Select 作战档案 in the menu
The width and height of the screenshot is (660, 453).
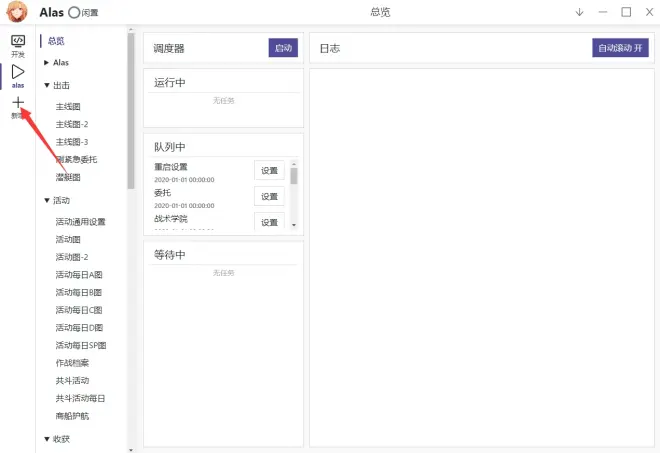(72, 363)
